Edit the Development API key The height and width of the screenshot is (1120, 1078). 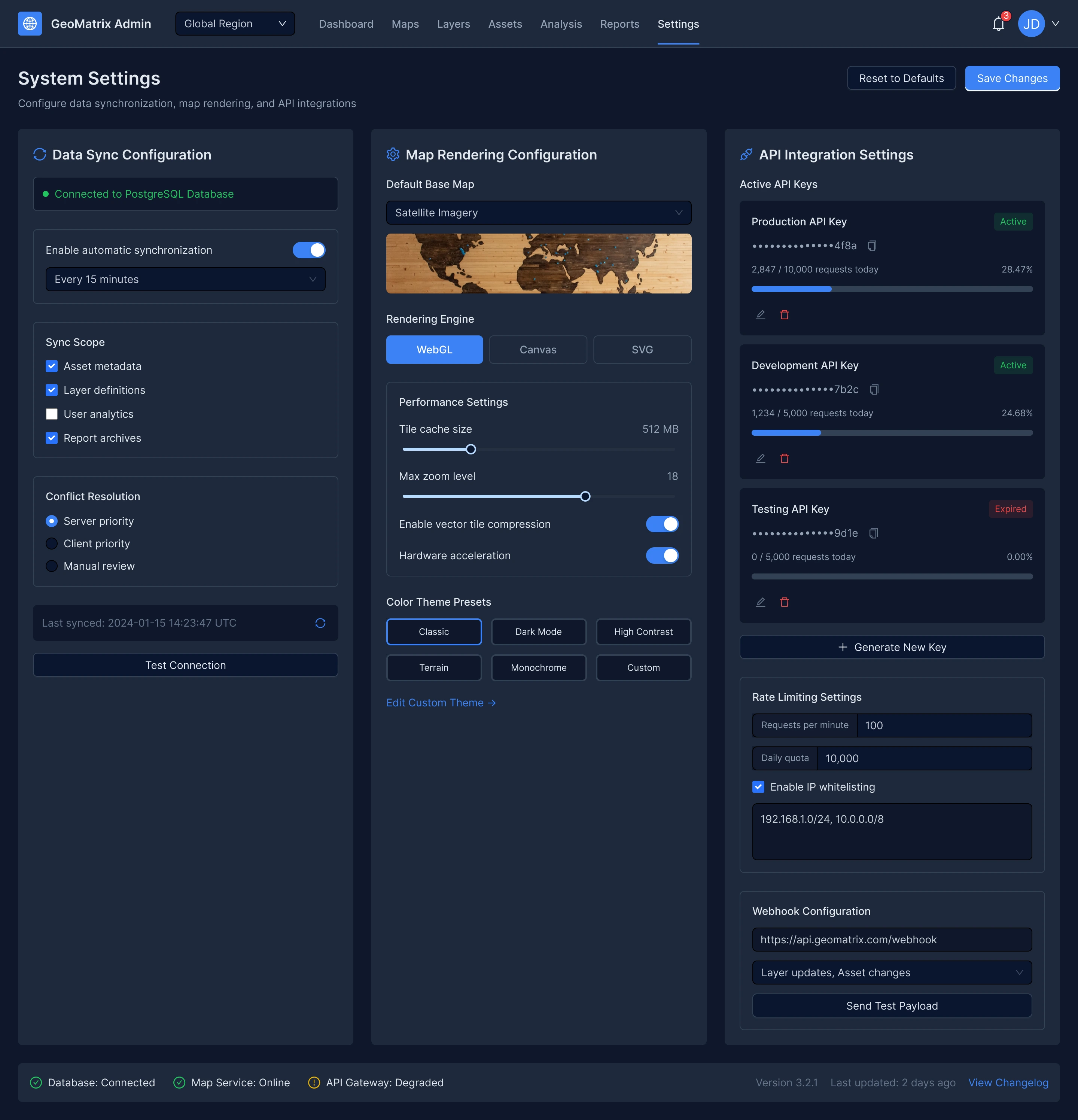point(760,458)
